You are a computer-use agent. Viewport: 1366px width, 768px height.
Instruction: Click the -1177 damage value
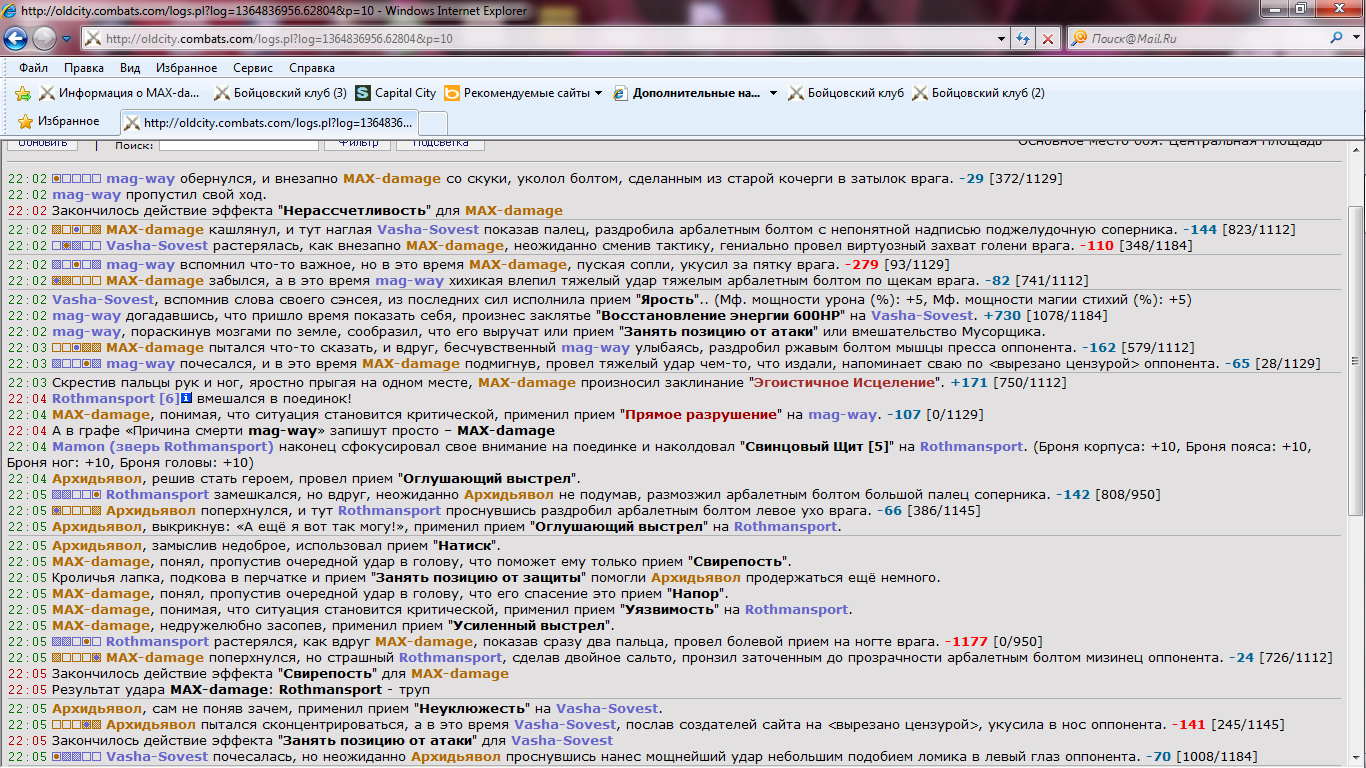point(964,641)
